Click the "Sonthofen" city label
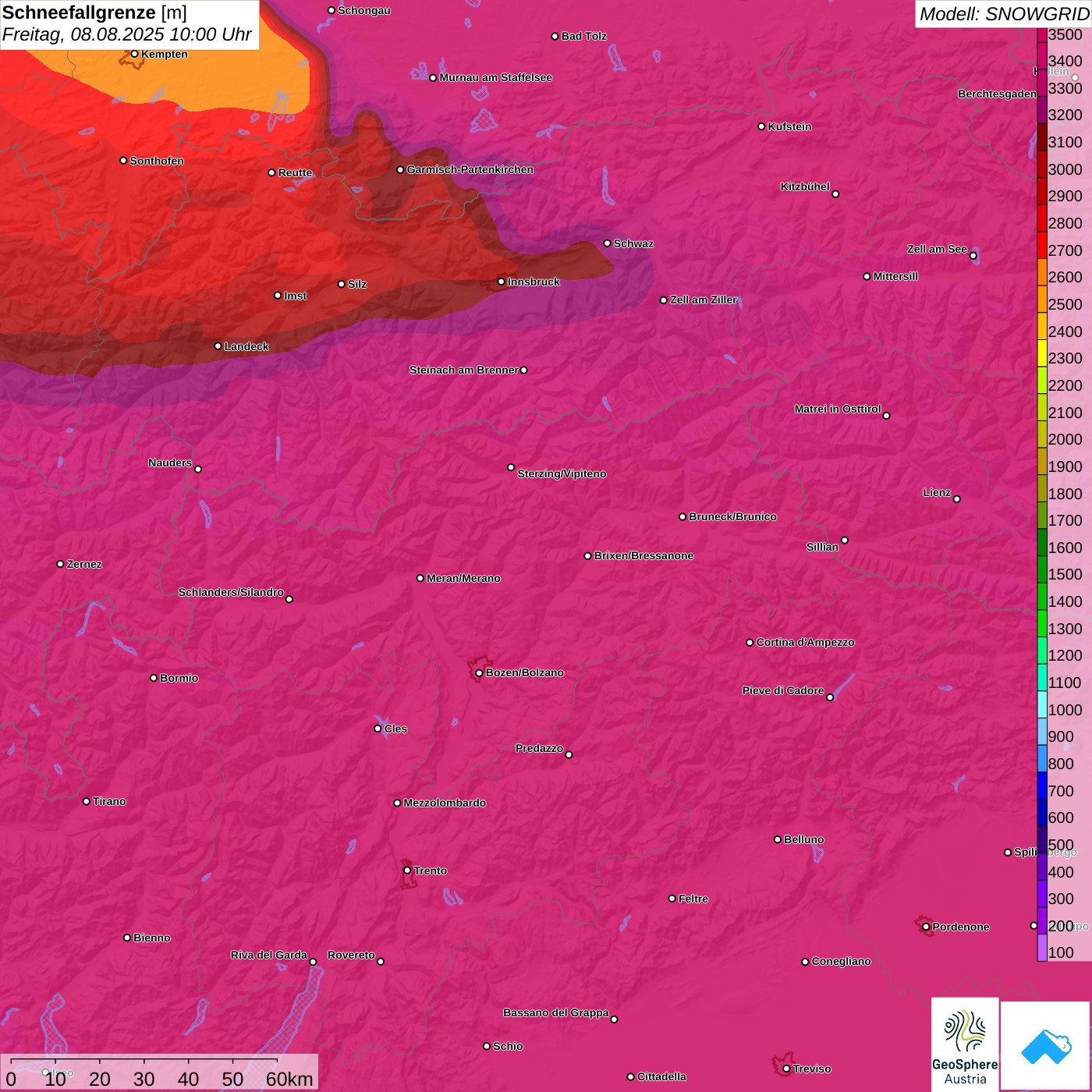 157,161
